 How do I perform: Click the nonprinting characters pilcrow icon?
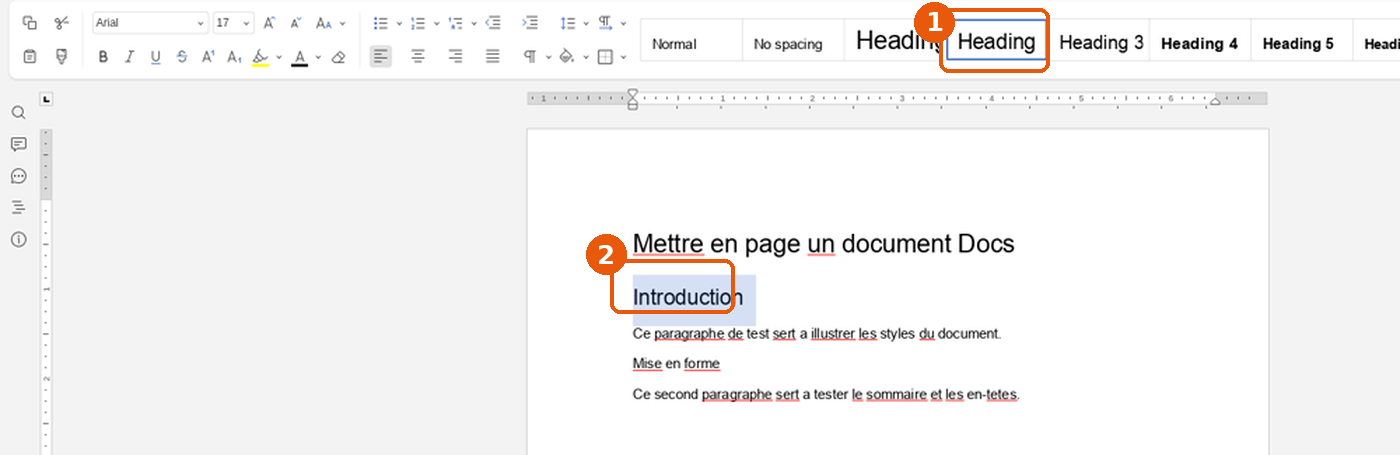click(530, 57)
